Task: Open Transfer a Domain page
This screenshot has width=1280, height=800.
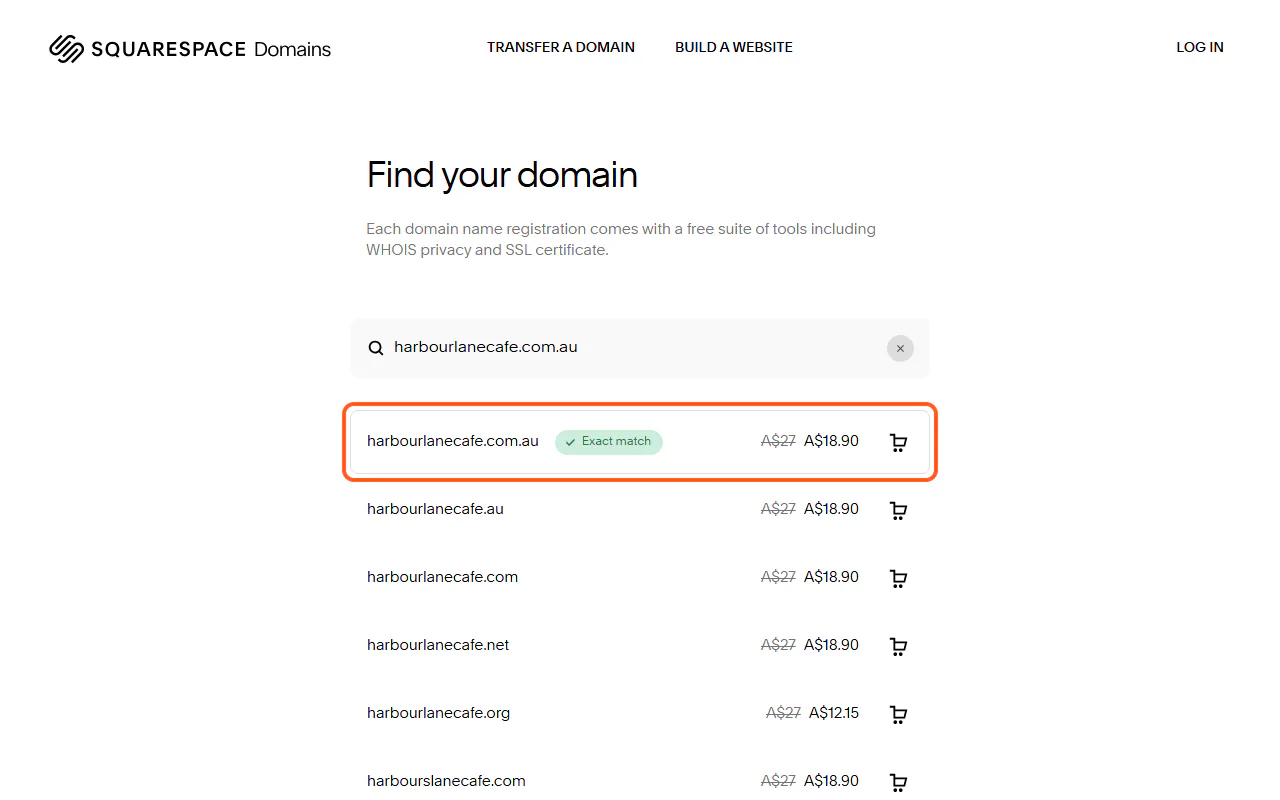Action: (561, 47)
